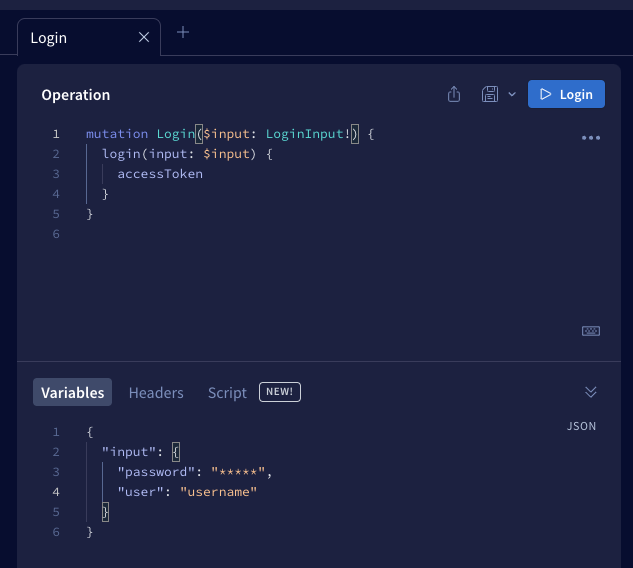Click the save operation disk icon
Image resolution: width=633 pixels, height=568 pixels.
coord(490,94)
